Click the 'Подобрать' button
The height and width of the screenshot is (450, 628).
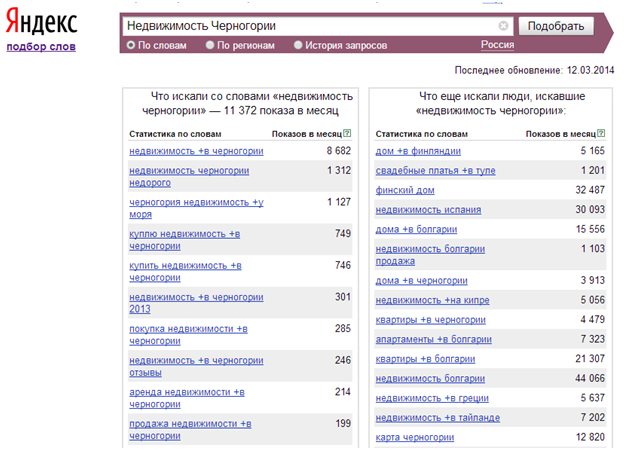[556, 26]
